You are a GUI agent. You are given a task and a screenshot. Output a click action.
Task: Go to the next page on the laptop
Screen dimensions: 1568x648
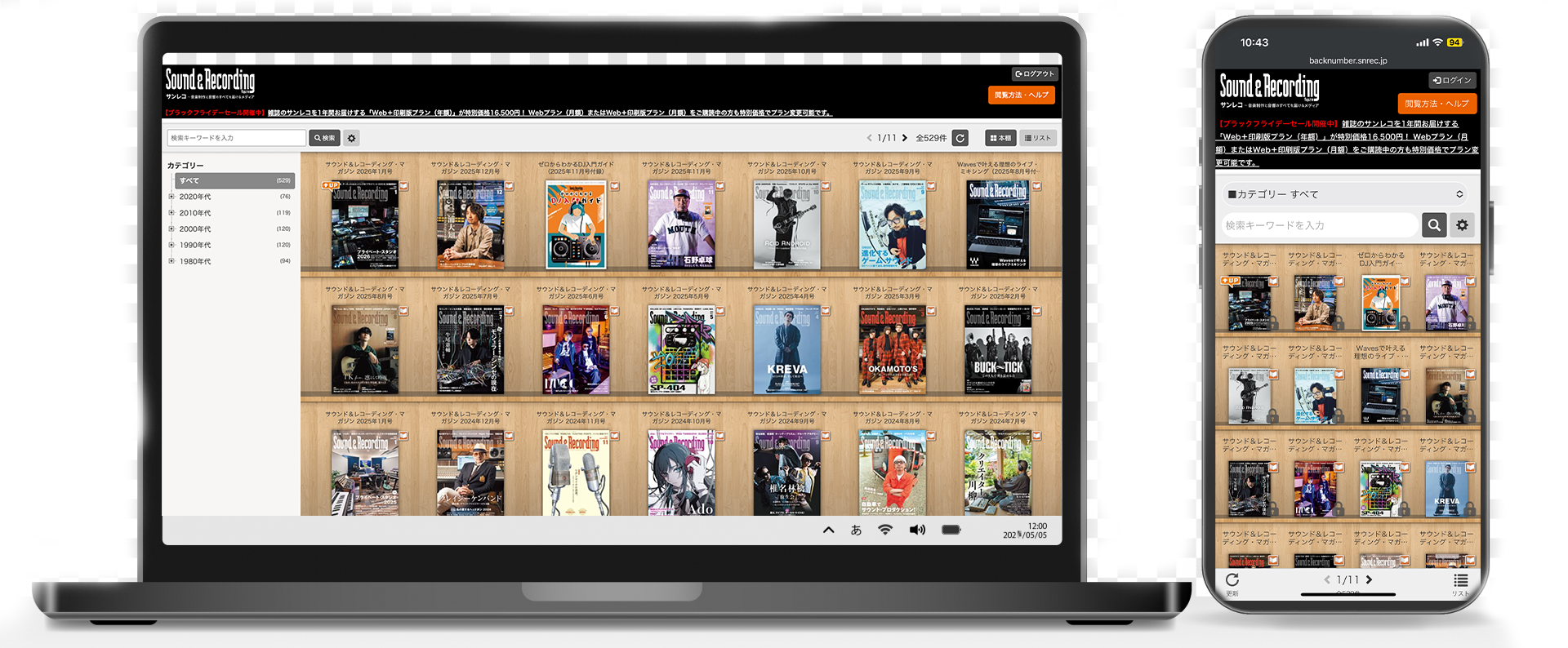(905, 138)
